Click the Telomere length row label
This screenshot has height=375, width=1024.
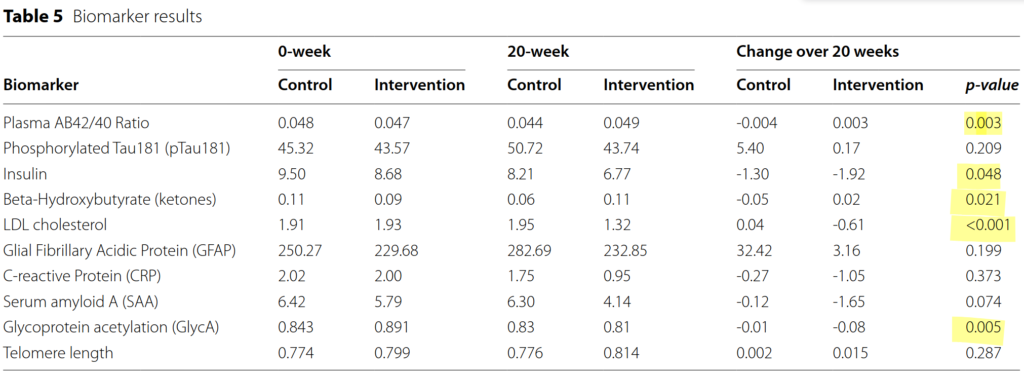[x=58, y=353]
